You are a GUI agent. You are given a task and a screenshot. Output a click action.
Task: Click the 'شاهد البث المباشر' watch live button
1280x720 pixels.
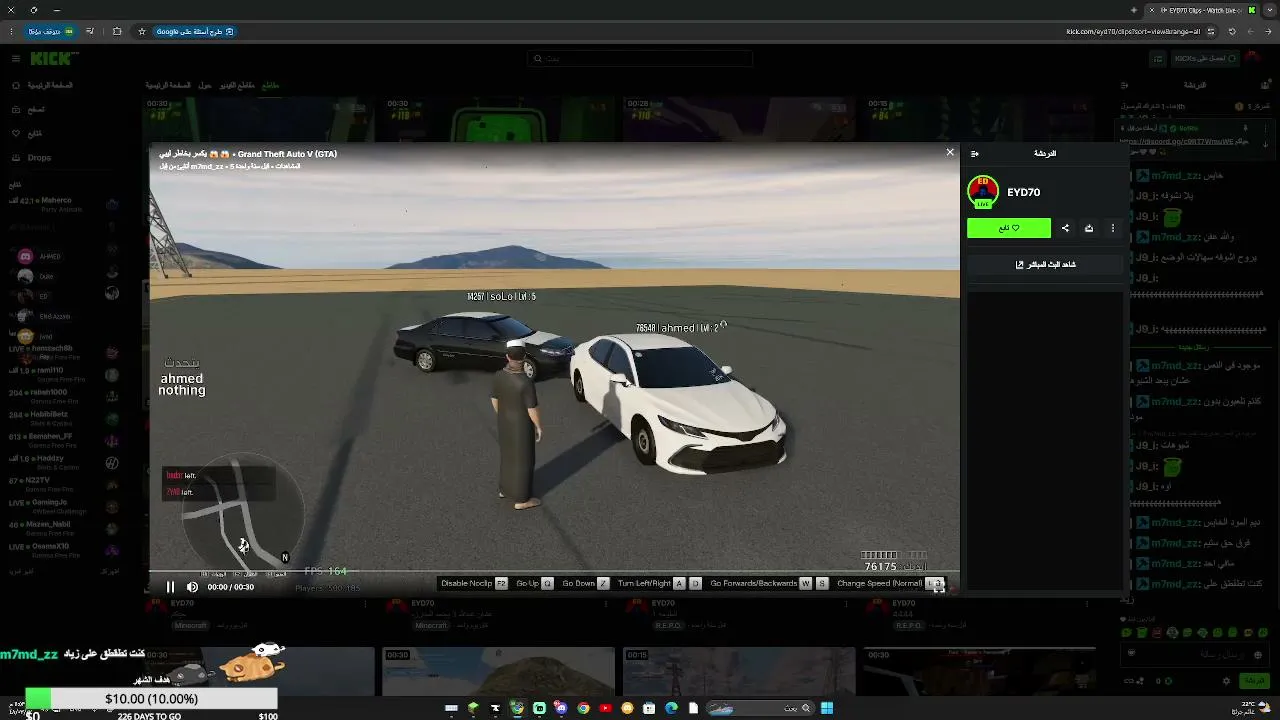tap(1045, 264)
